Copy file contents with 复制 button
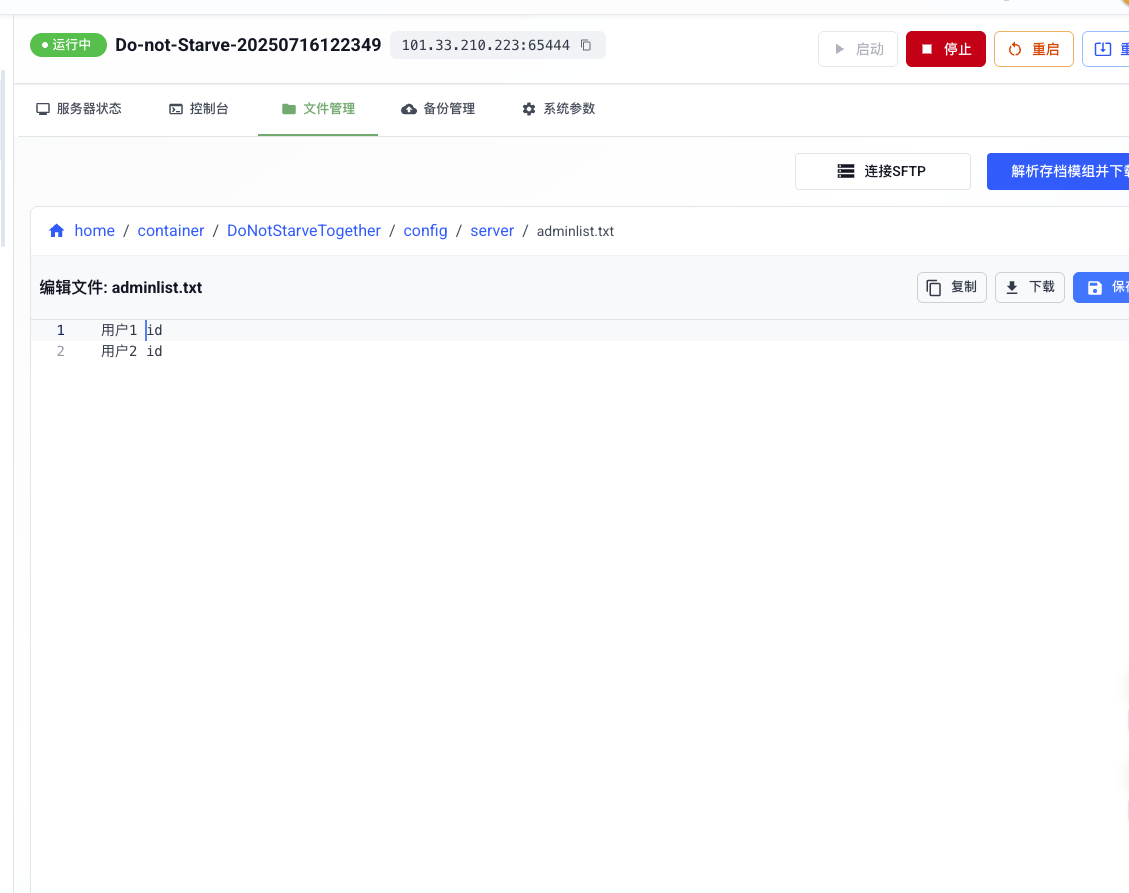Screen dimensions: 1129x893 tap(951, 287)
